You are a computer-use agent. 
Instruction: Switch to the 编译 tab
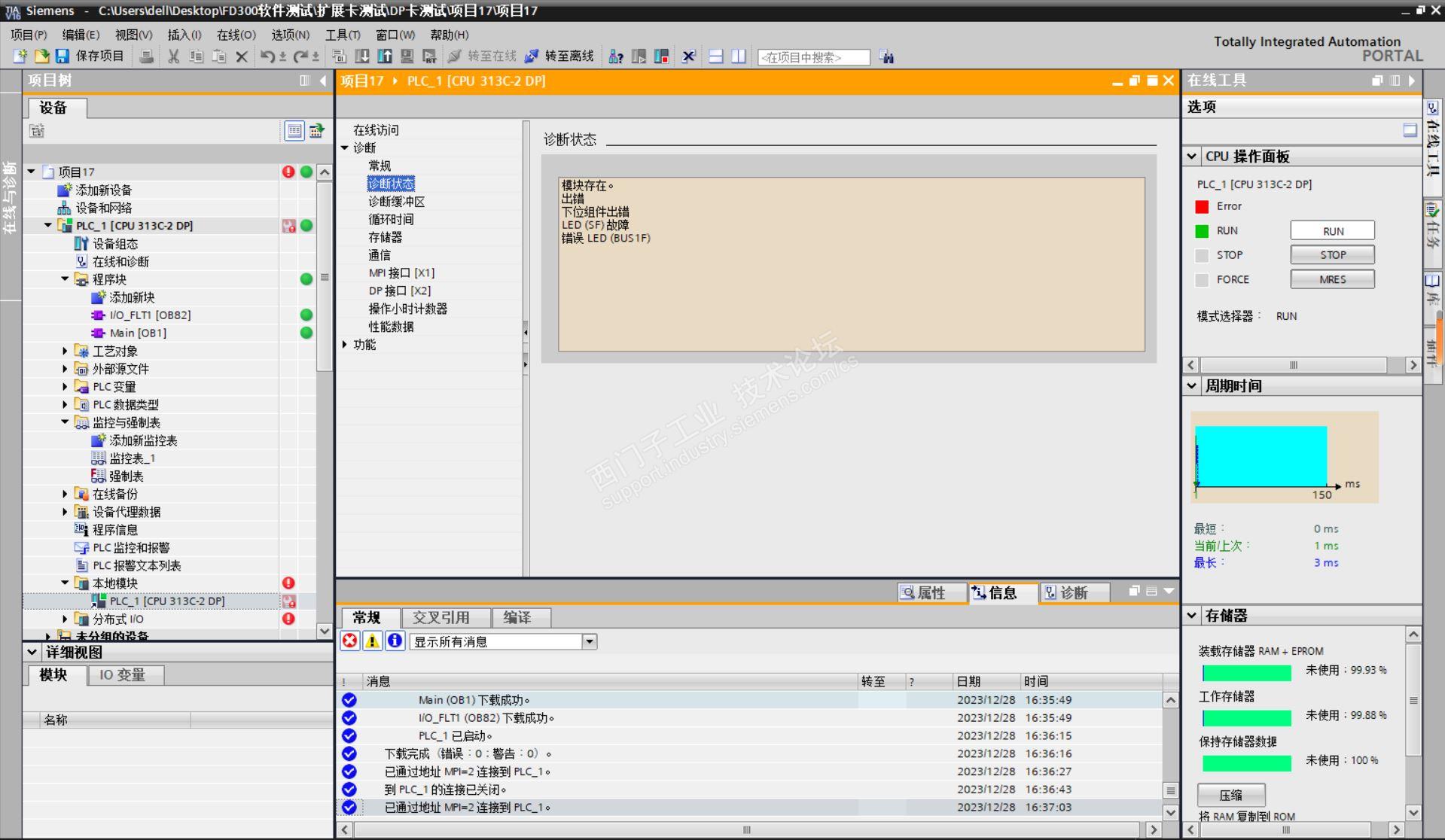coord(521,618)
